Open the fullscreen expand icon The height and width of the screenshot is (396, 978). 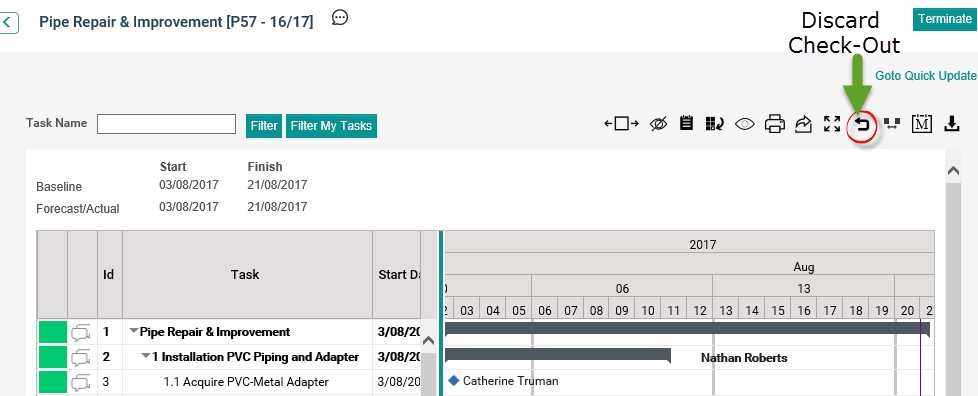[x=832, y=124]
